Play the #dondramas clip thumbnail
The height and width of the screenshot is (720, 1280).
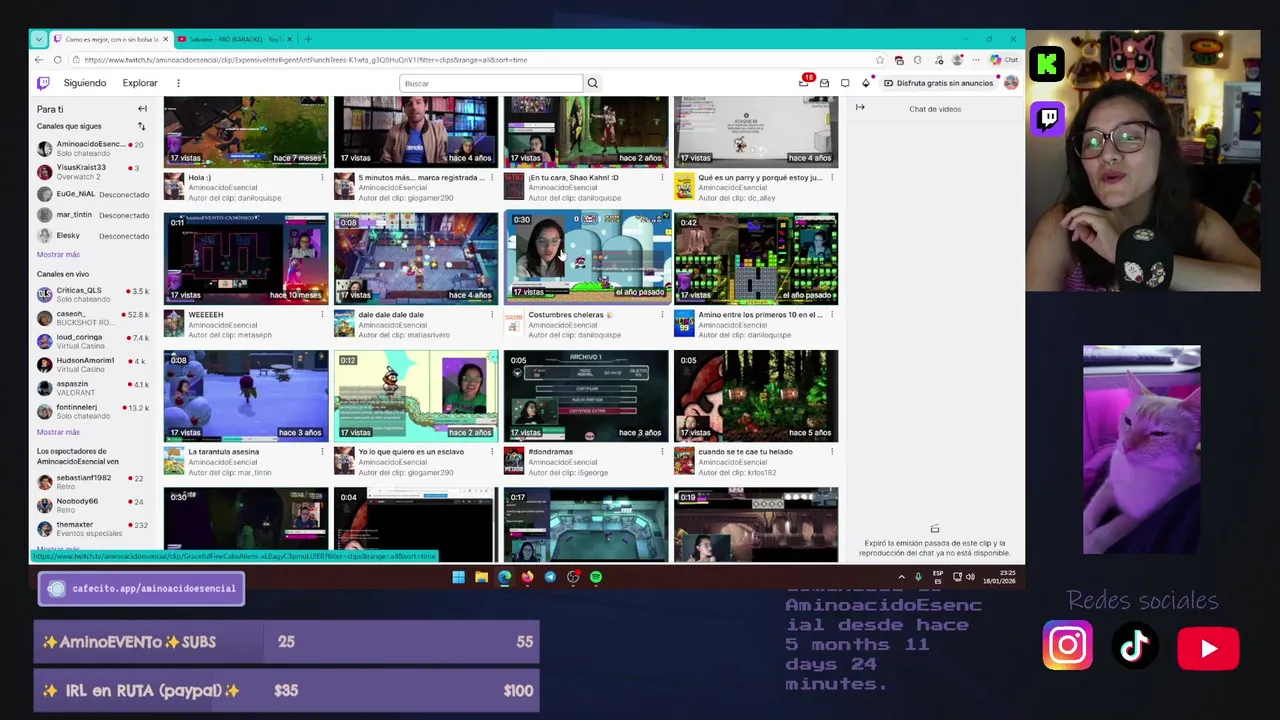(x=586, y=396)
